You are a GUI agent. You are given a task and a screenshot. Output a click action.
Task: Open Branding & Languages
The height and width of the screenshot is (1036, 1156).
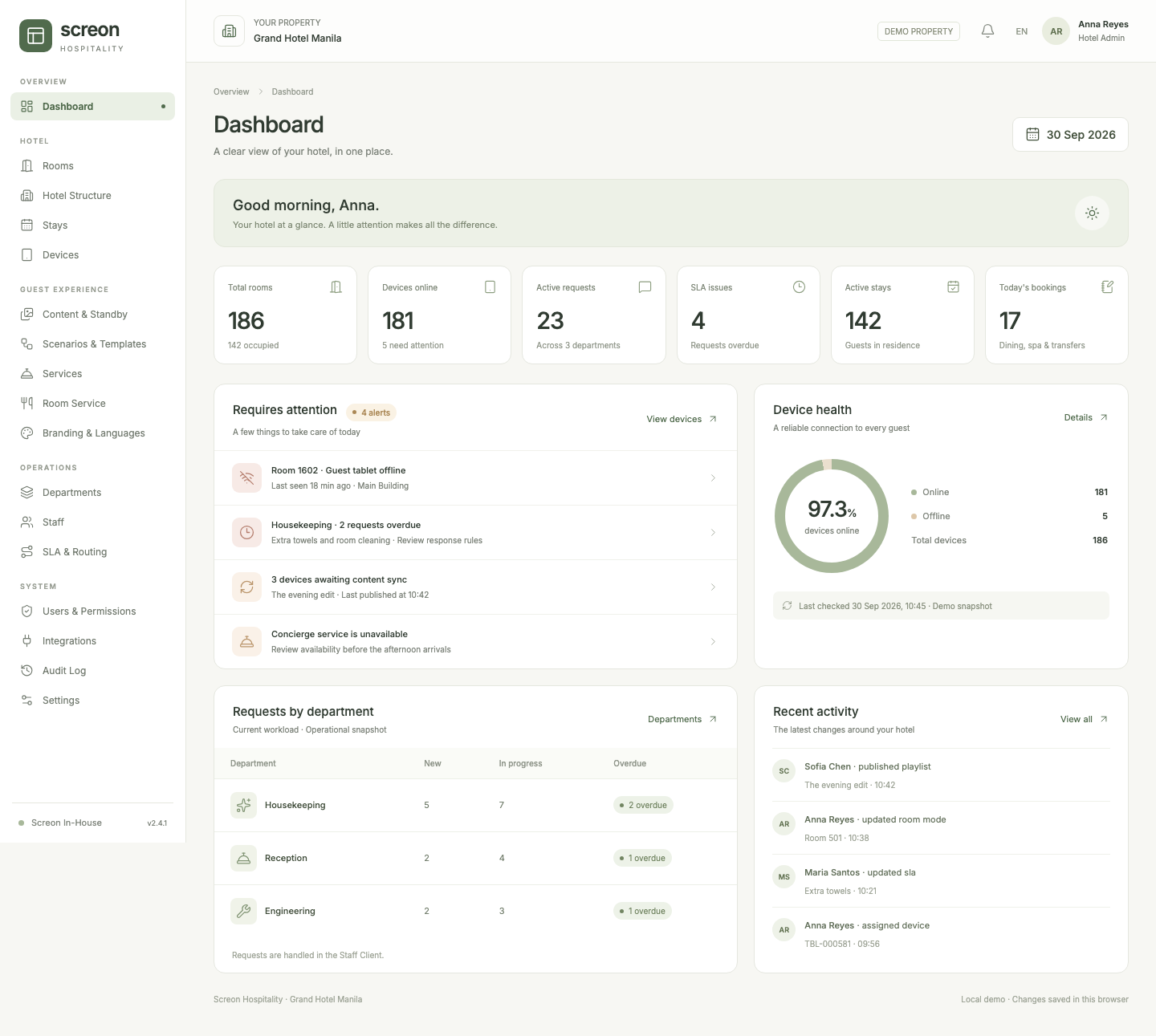click(92, 433)
